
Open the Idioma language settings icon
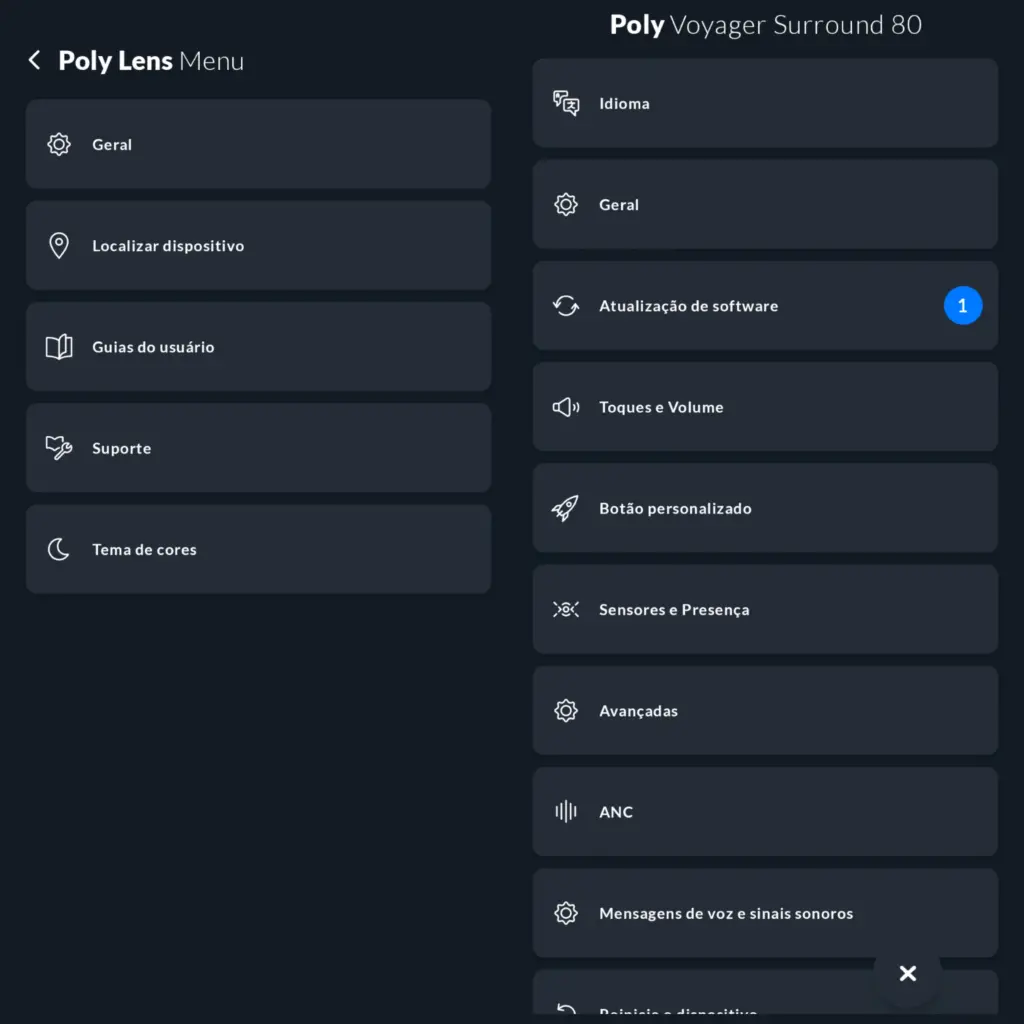[566, 103]
